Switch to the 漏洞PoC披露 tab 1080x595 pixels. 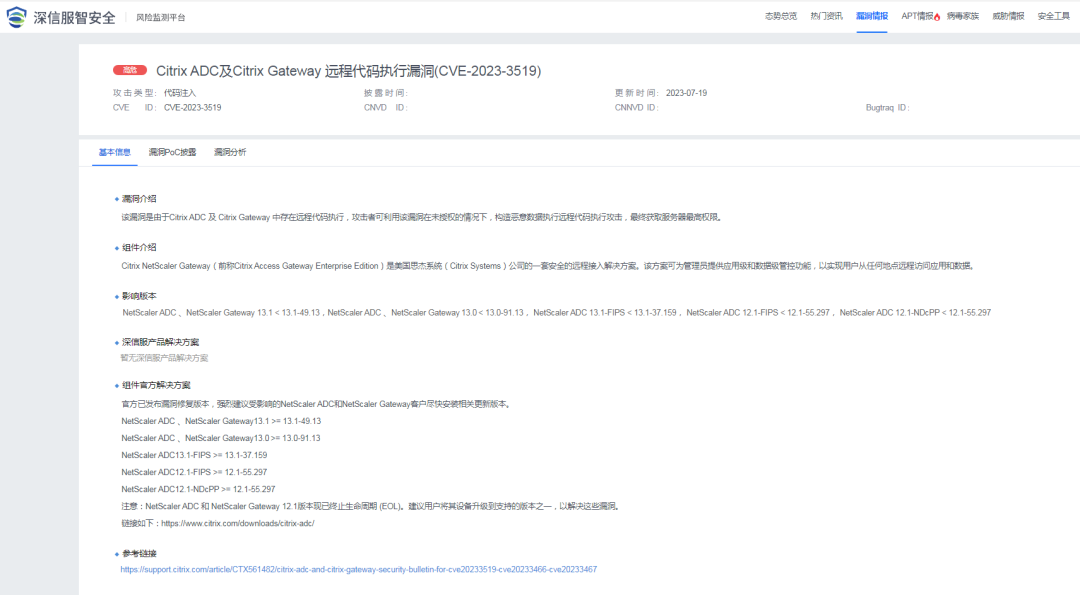point(172,152)
